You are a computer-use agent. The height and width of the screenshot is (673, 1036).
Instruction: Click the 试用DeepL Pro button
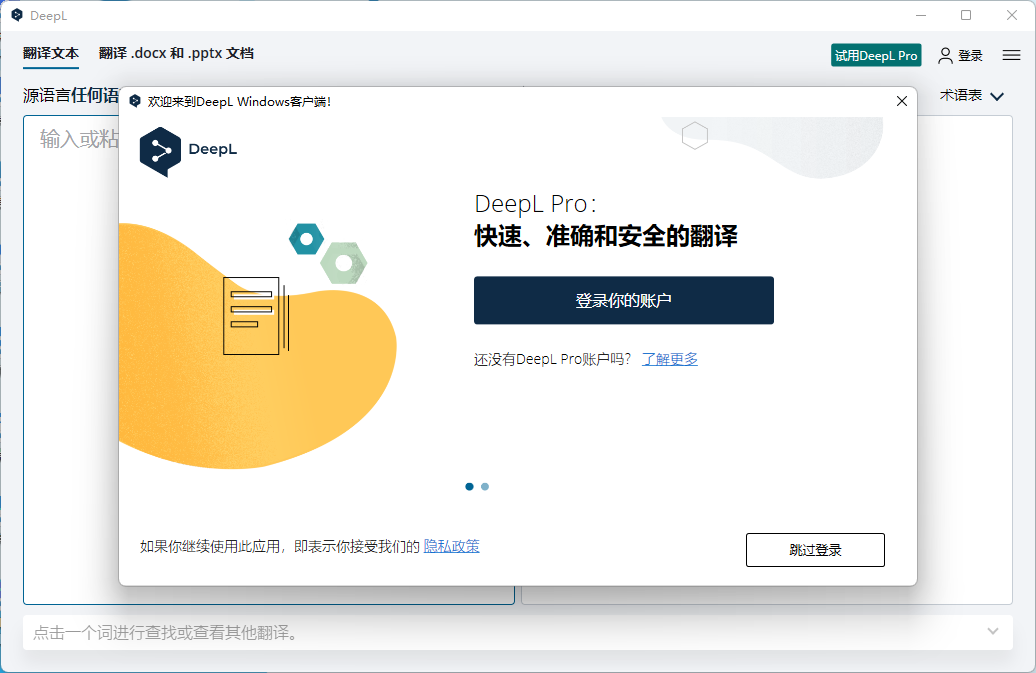[876, 55]
